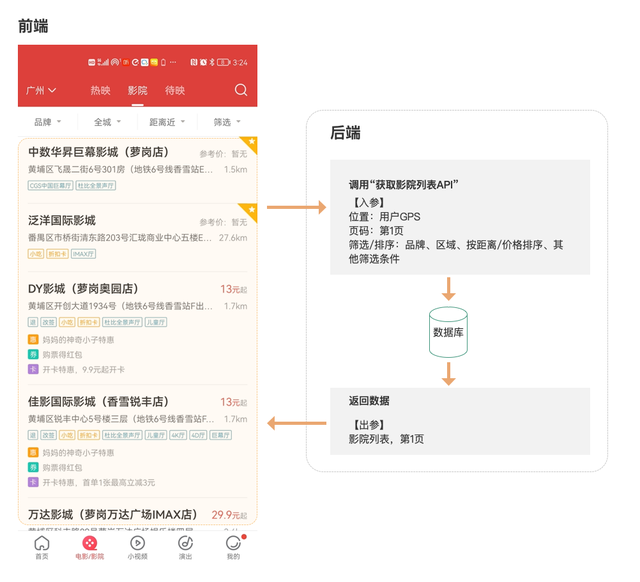
Task: Click 影院列表，第1页 output line
Action: 386,439
